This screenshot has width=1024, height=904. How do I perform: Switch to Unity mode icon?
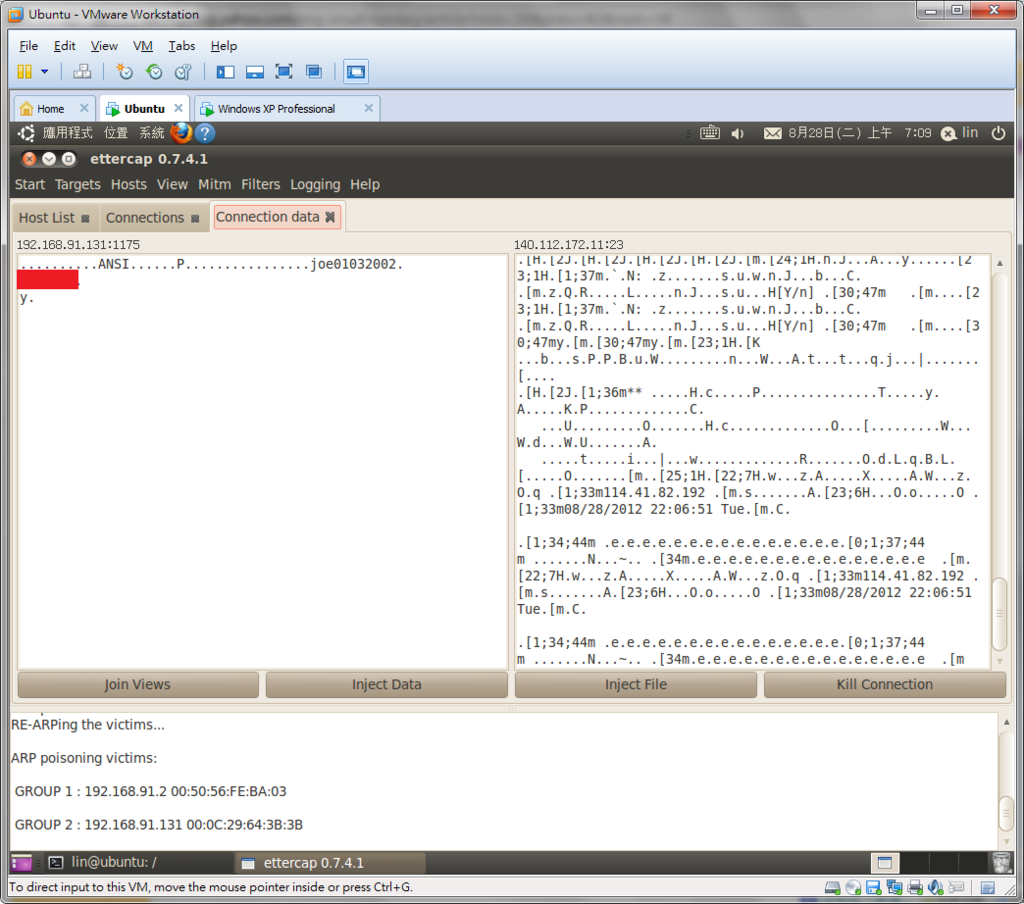(314, 72)
